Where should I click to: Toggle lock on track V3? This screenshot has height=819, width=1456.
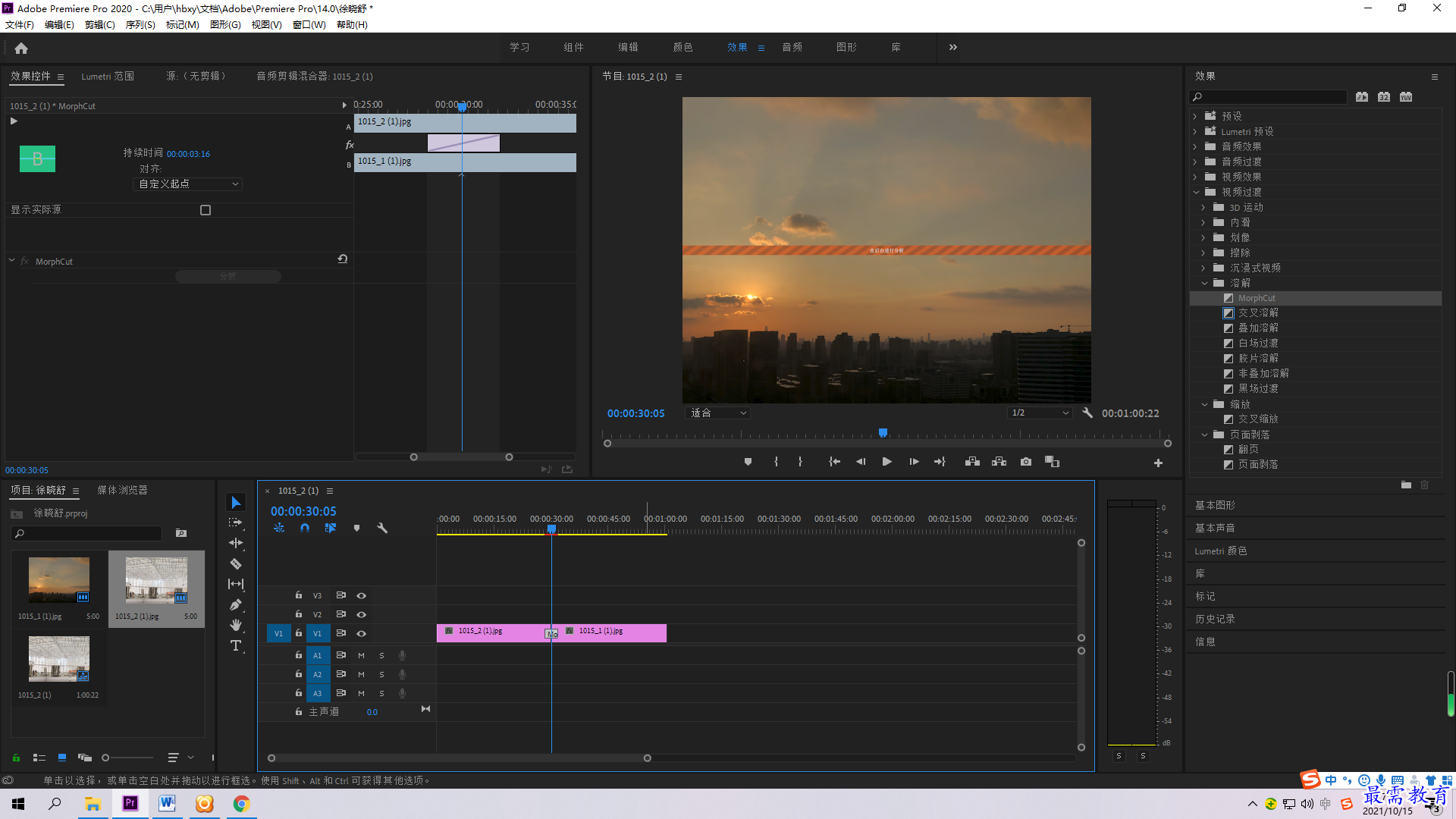pyautogui.click(x=299, y=595)
